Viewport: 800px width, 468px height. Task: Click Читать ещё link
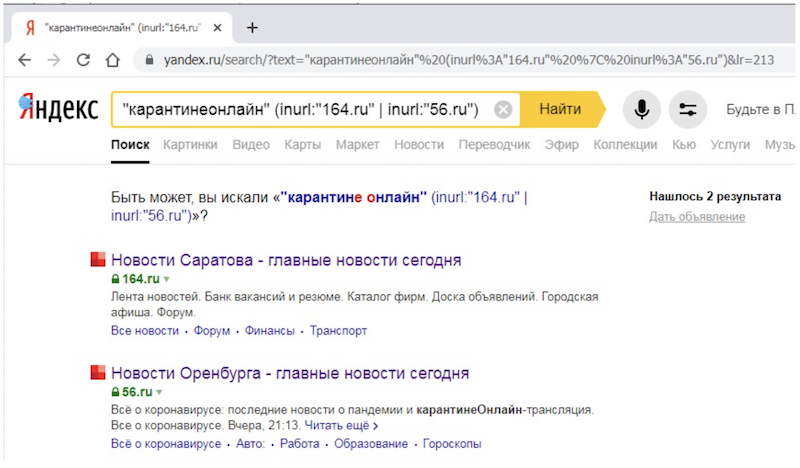pyautogui.click(x=341, y=426)
